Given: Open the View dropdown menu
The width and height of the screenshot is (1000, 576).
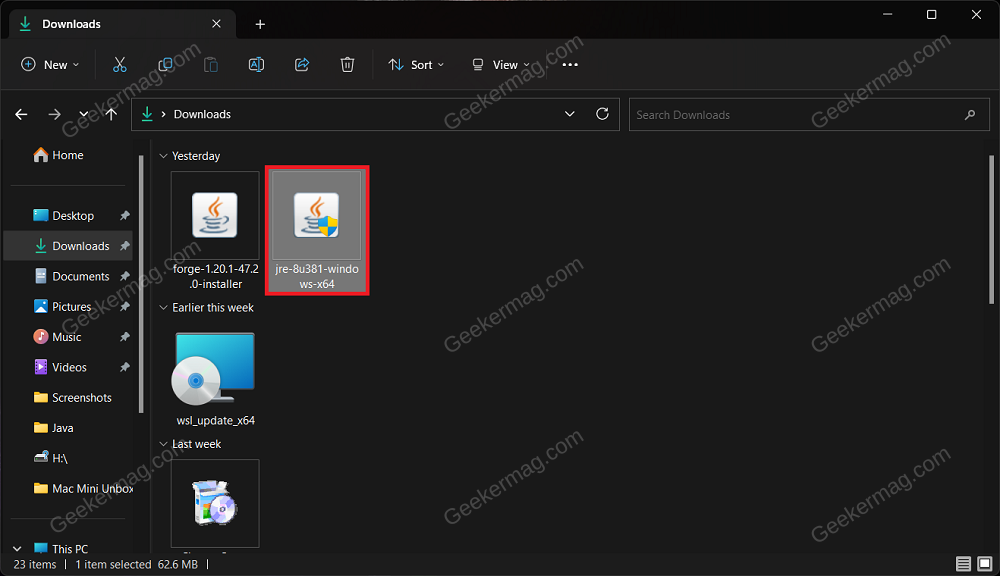Looking at the screenshot, I should [x=501, y=64].
